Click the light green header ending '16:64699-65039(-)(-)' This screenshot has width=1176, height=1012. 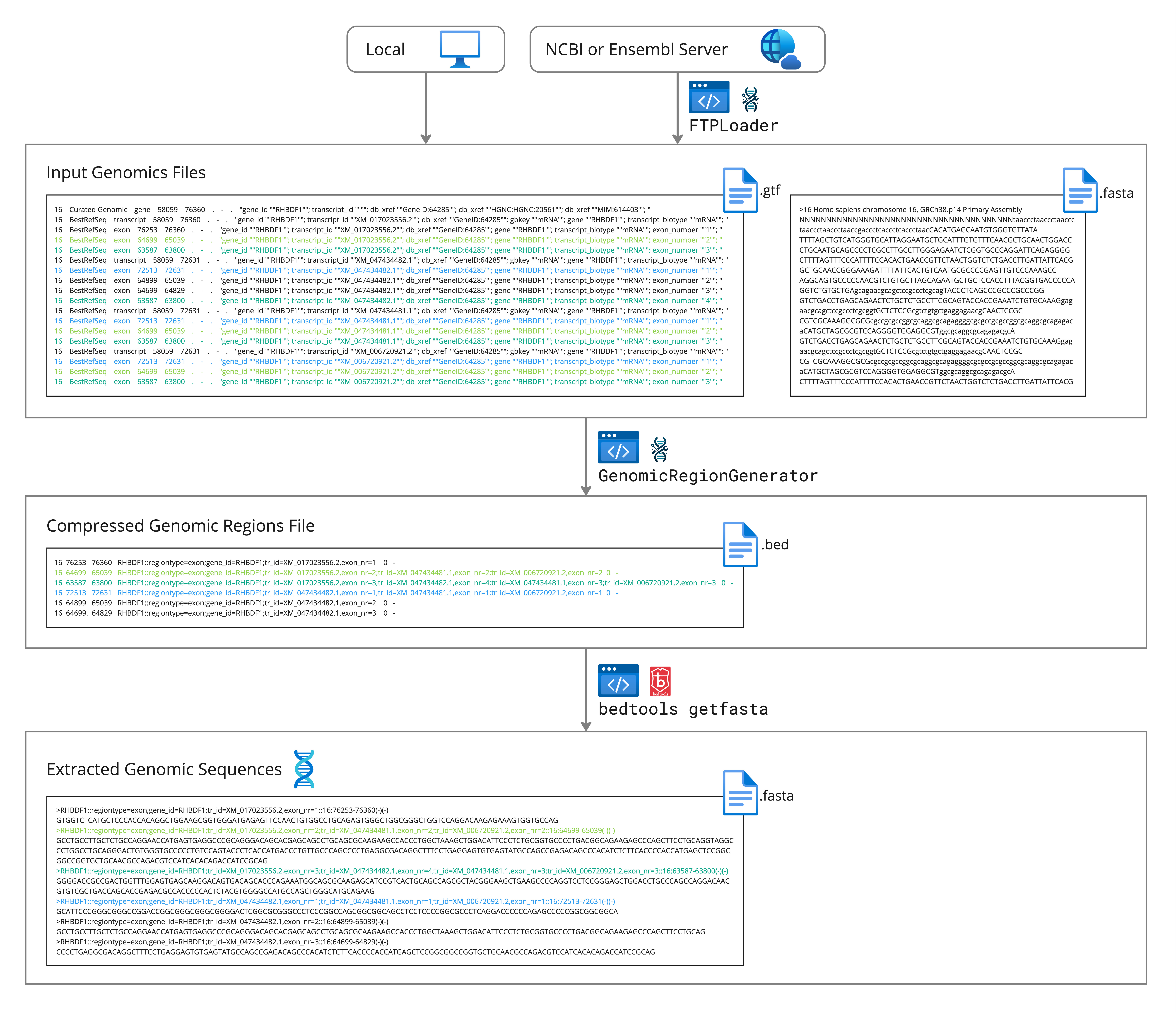pos(335,830)
